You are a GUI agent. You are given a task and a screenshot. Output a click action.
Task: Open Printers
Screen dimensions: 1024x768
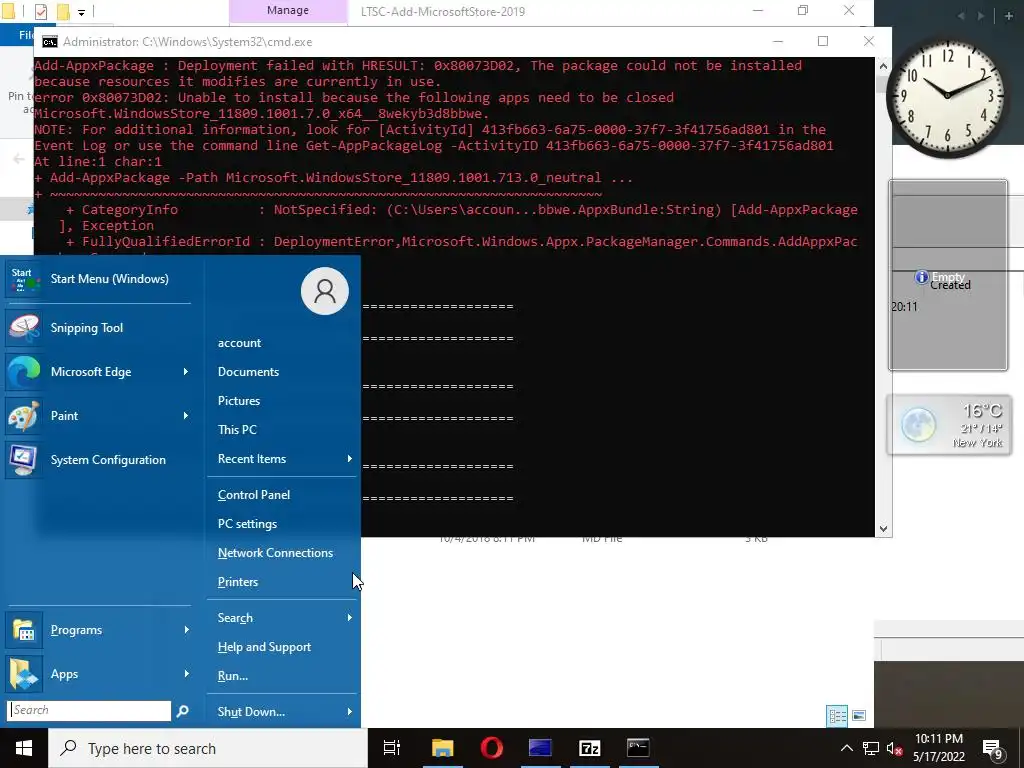pos(238,582)
